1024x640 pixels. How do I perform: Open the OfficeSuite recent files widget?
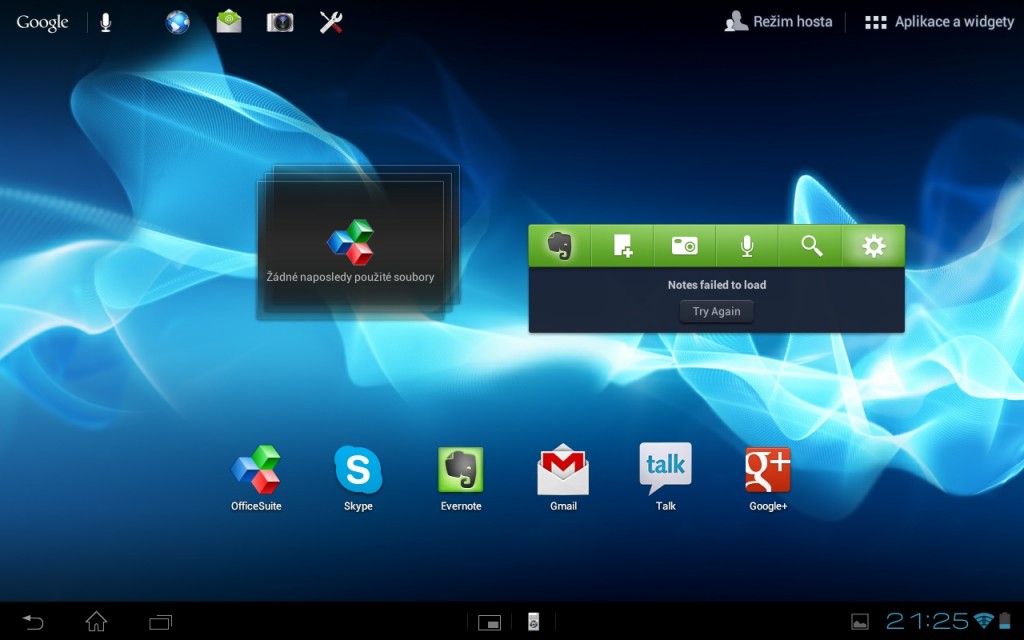[x=358, y=242]
